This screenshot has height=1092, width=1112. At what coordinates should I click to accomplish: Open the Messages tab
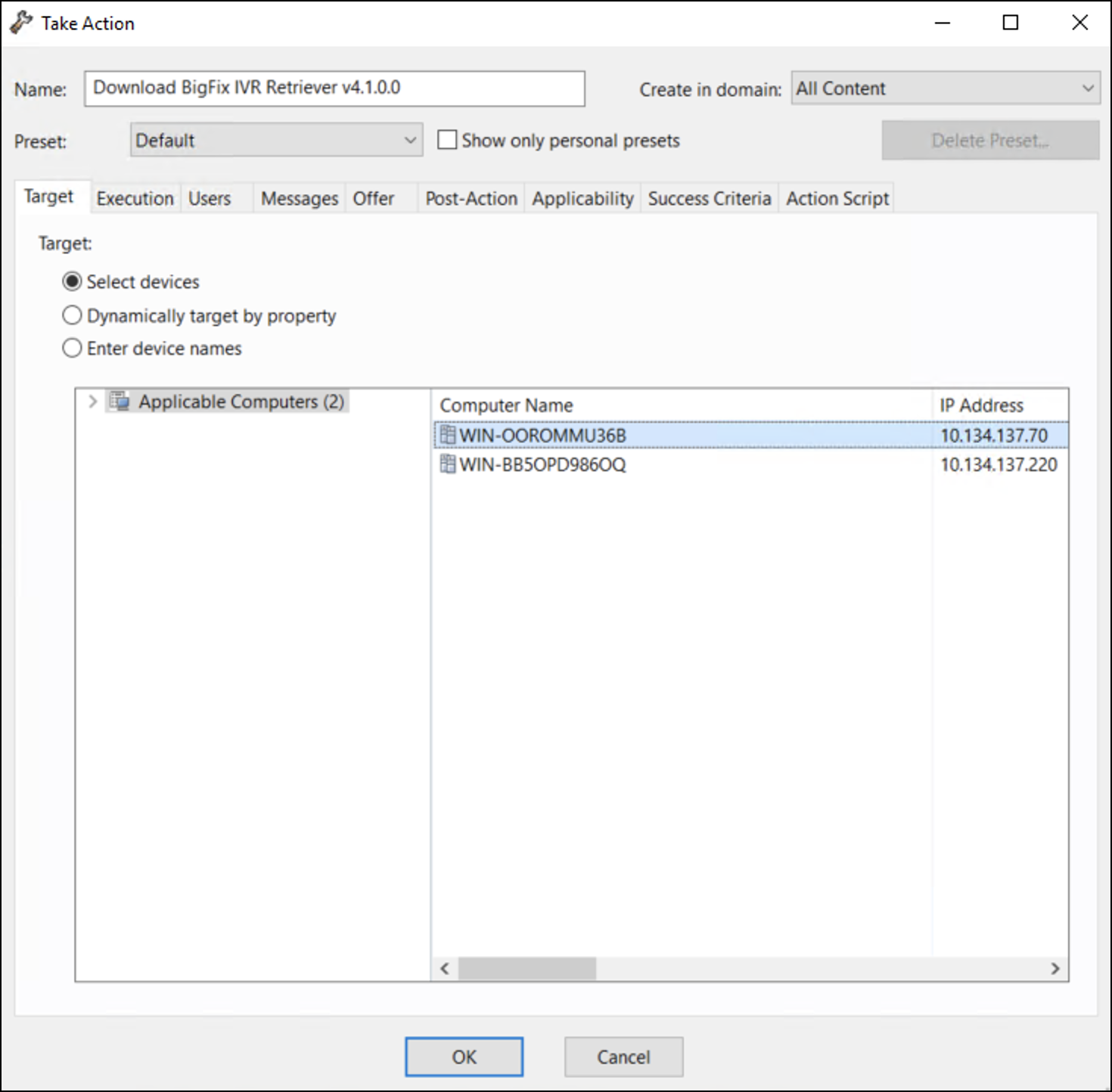[x=300, y=198]
